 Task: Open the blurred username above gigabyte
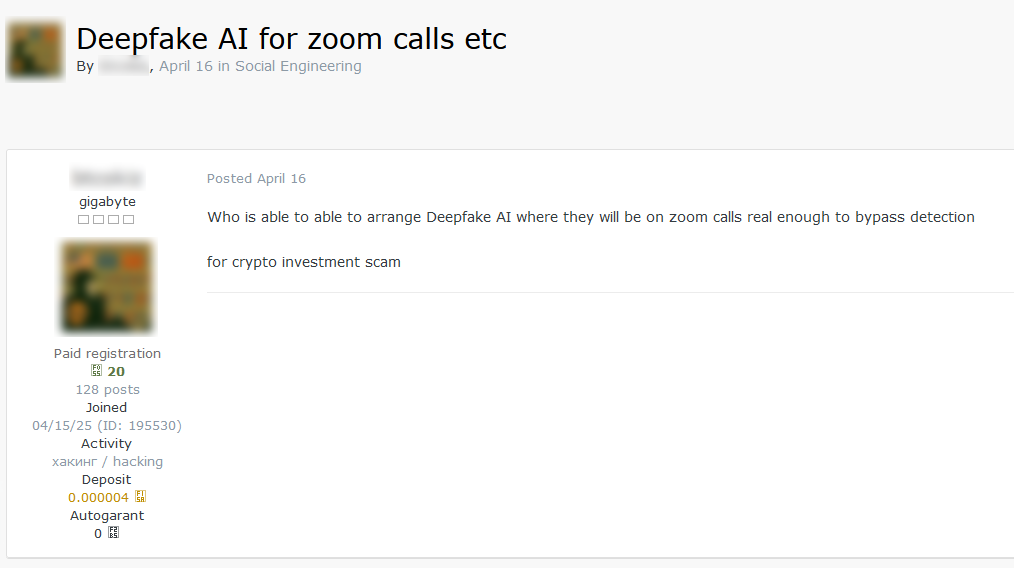click(107, 178)
